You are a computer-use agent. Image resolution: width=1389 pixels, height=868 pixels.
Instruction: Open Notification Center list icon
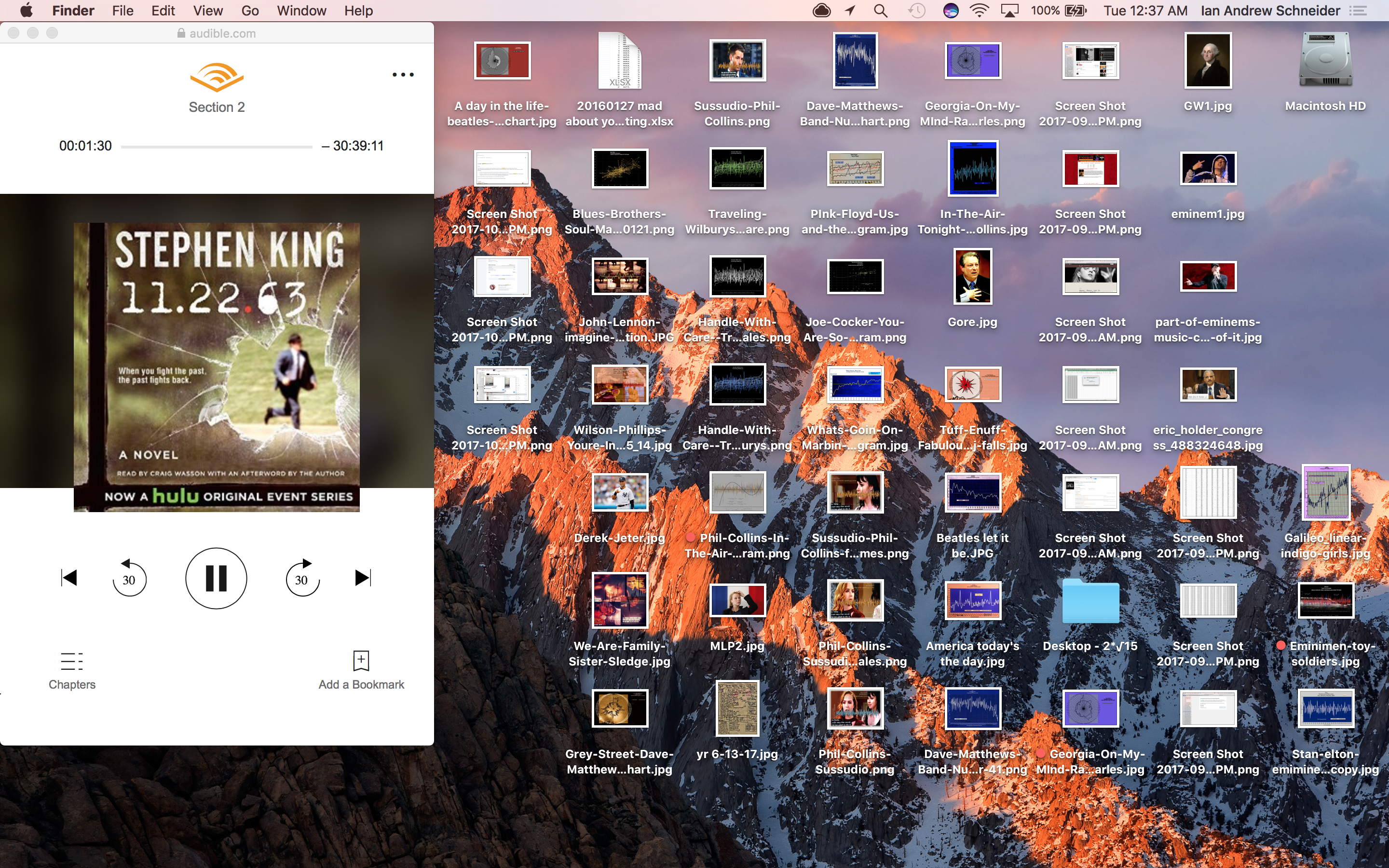[x=1358, y=11]
